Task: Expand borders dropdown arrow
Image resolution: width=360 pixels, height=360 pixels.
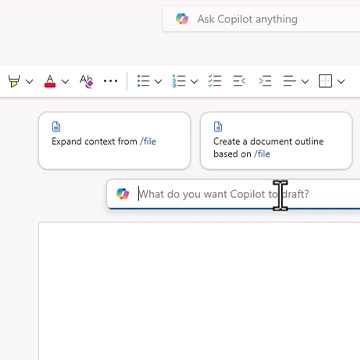Action: tap(341, 81)
